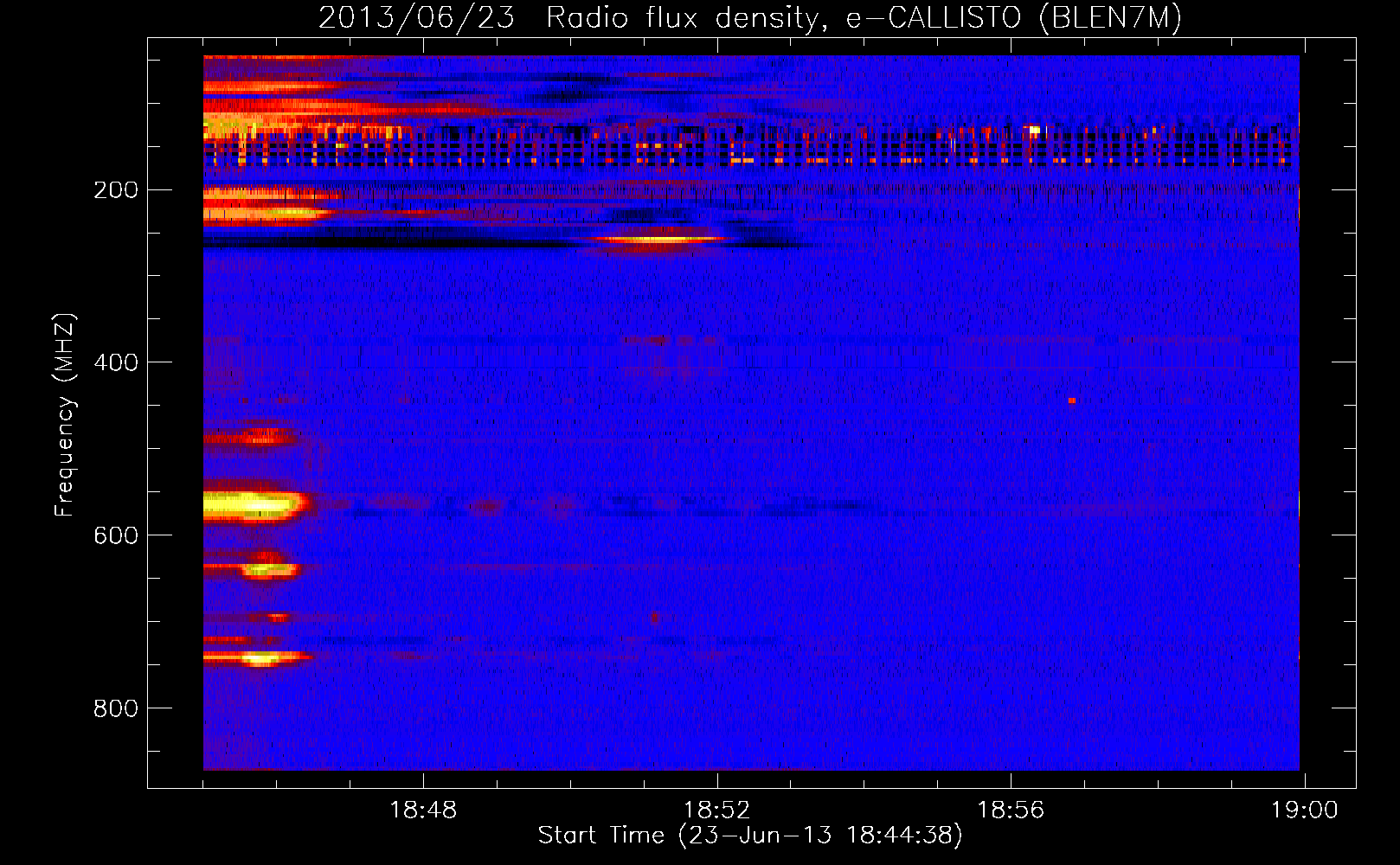This screenshot has width=1400, height=865.
Task: Click the 18:52 time tick label
Action: [x=717, y=811]
